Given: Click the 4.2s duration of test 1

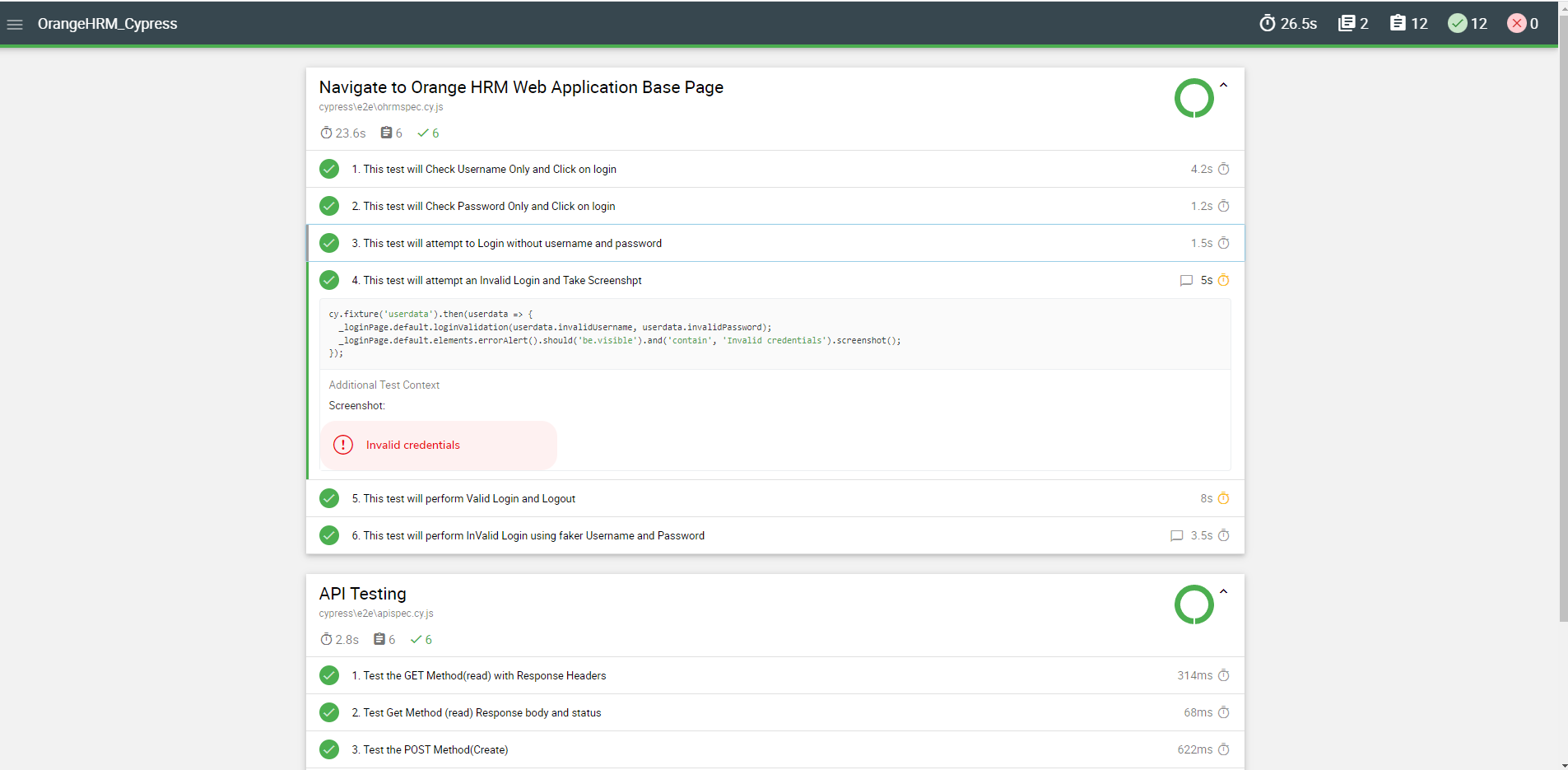Looking at the screenshot, I should [1202, 169].
